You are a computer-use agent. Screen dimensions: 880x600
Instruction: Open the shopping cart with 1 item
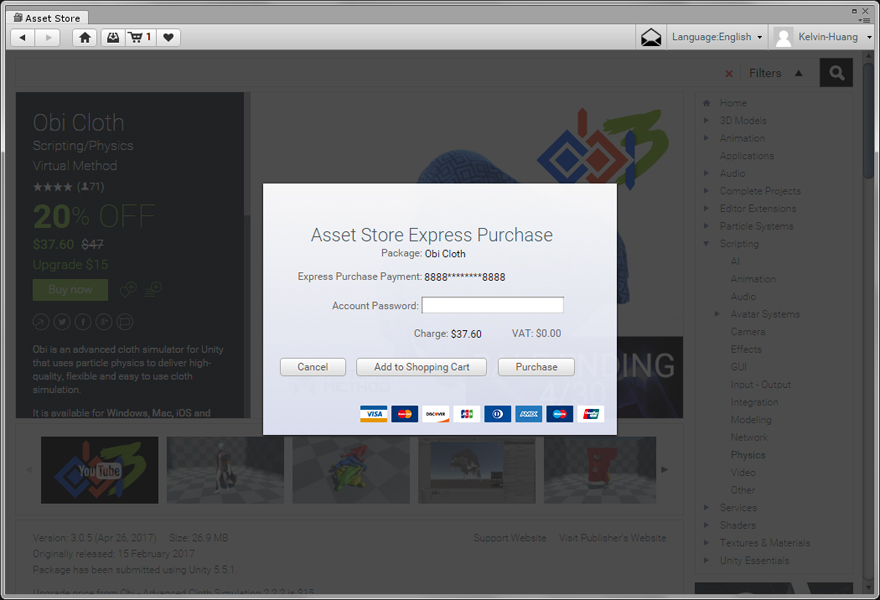[140, 38]
